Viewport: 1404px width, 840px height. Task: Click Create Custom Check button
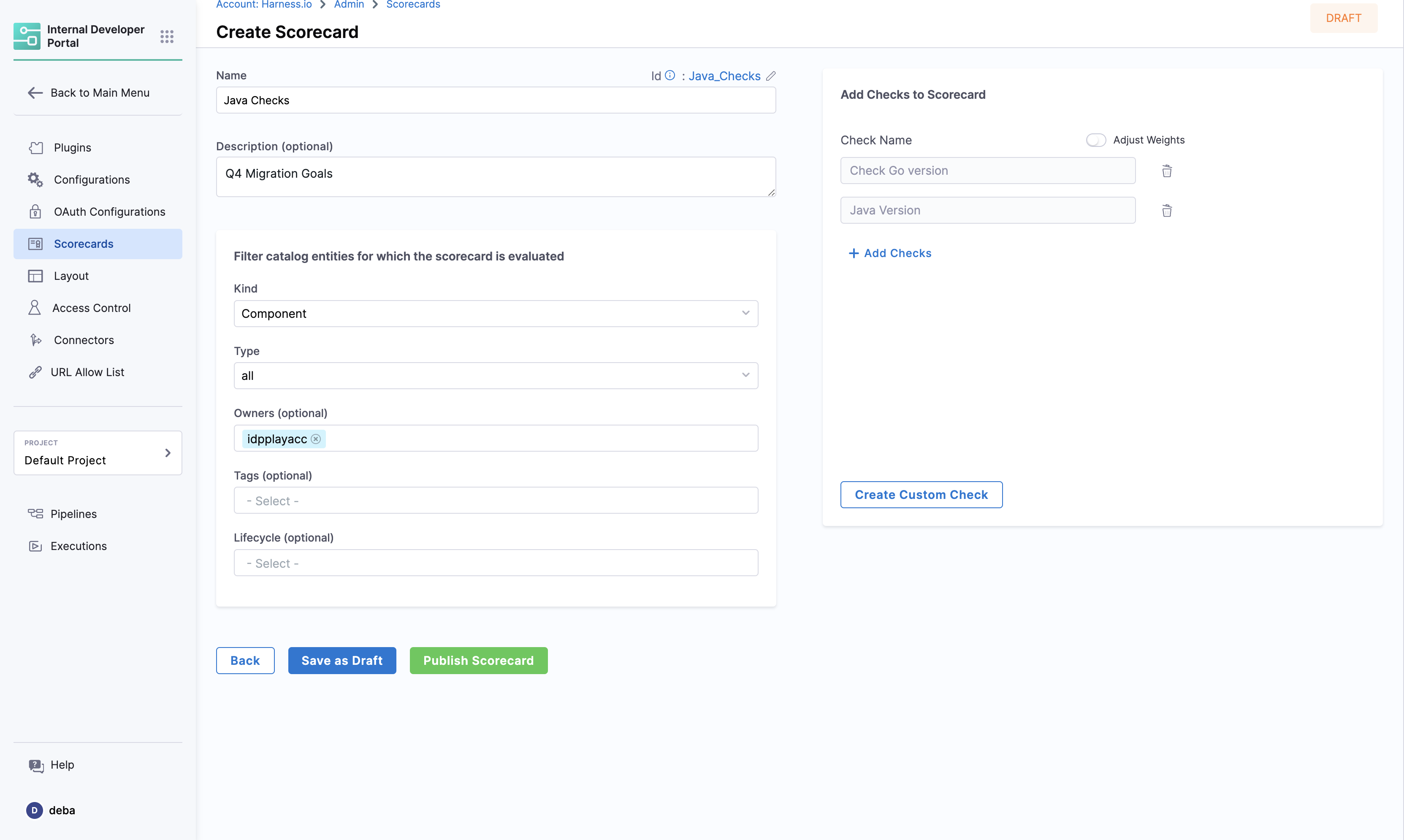921,495
